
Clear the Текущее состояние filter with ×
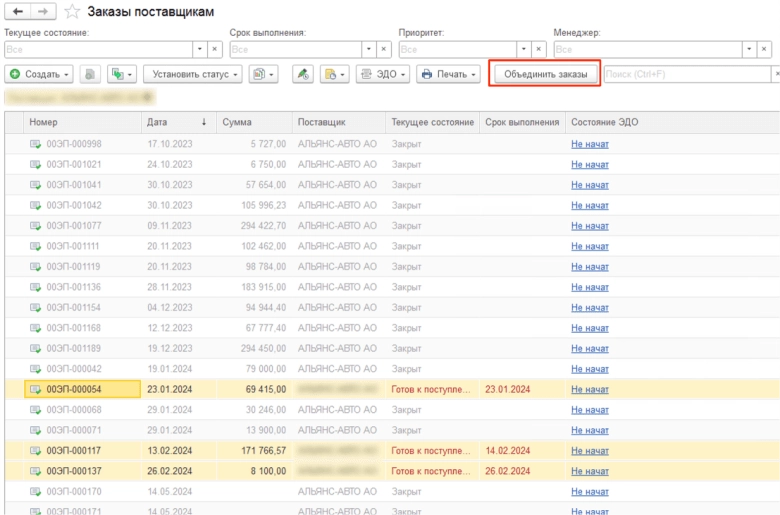(x=213, y=48)
